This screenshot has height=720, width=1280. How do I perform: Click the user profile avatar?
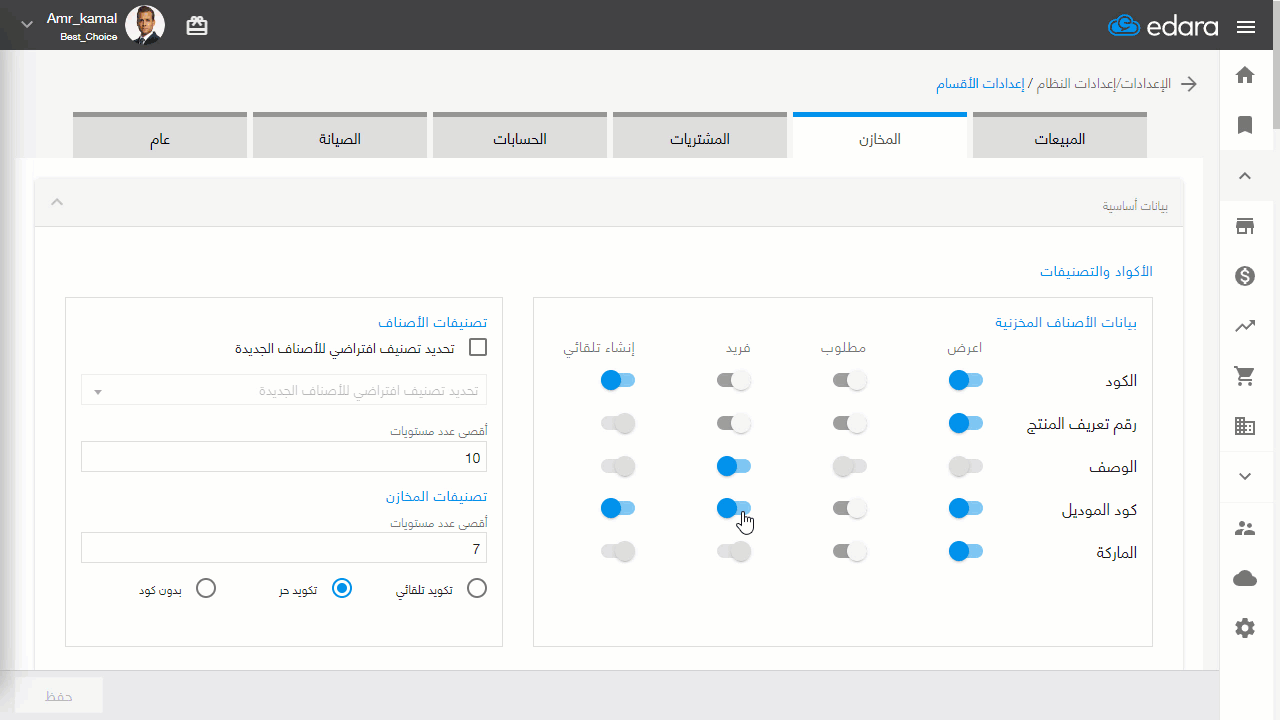tap(145, 25)
